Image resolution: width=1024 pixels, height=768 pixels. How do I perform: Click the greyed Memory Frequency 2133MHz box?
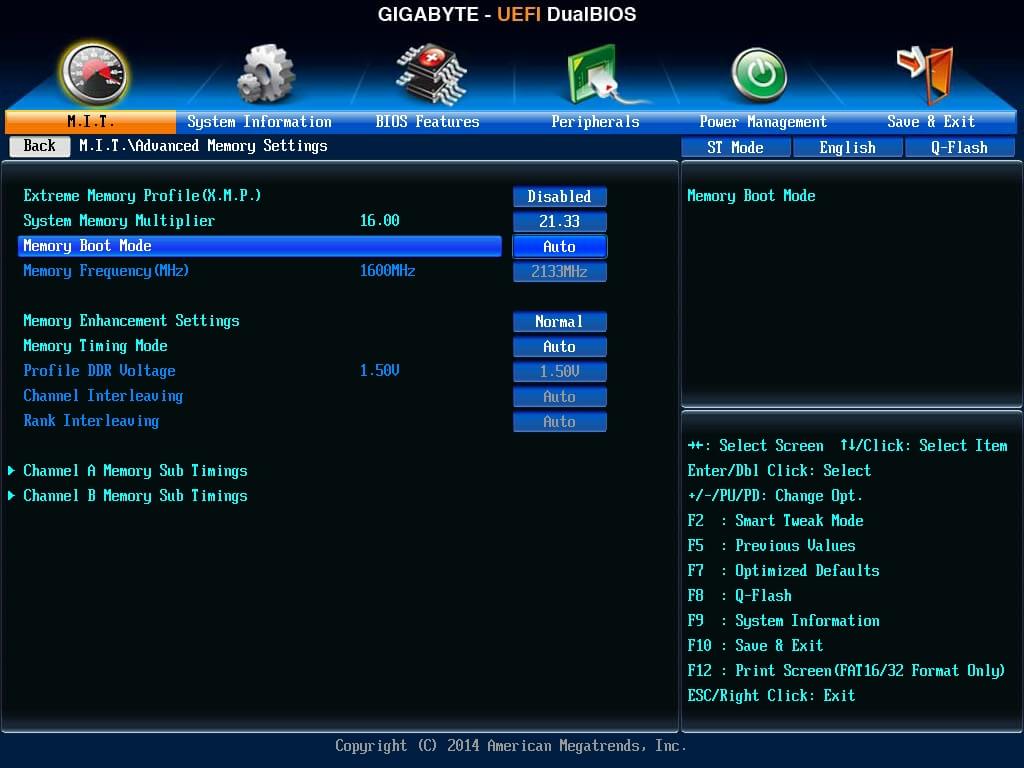560,272
